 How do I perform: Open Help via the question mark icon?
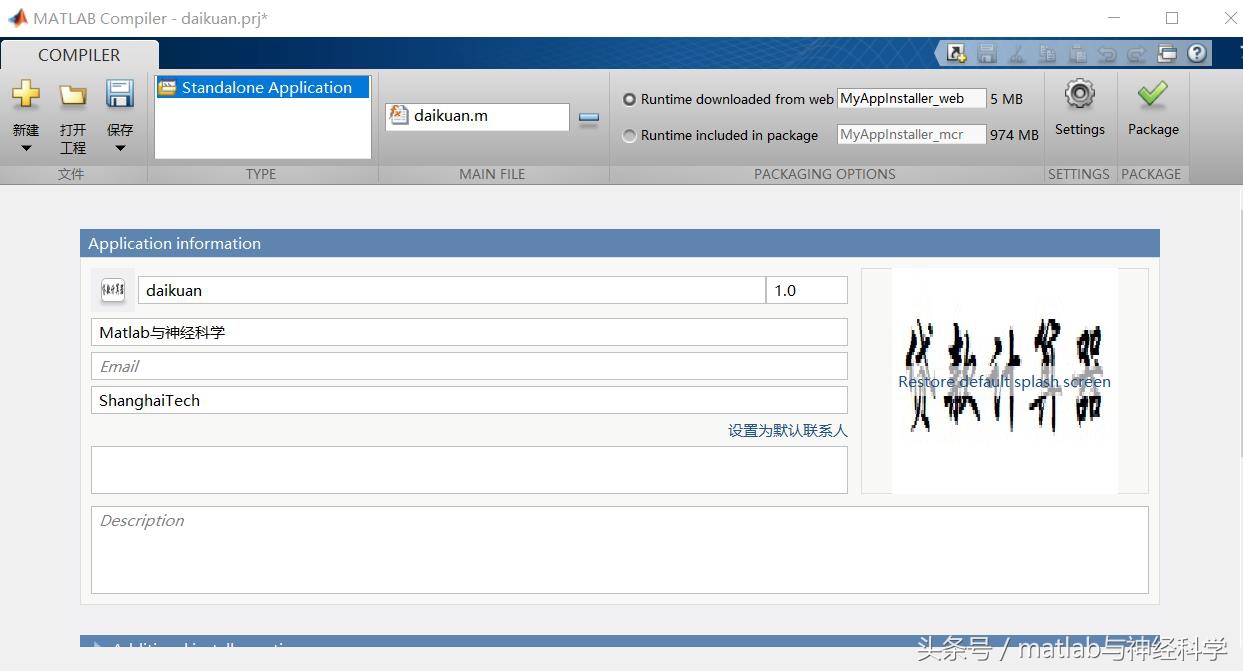coord(1196,53)
